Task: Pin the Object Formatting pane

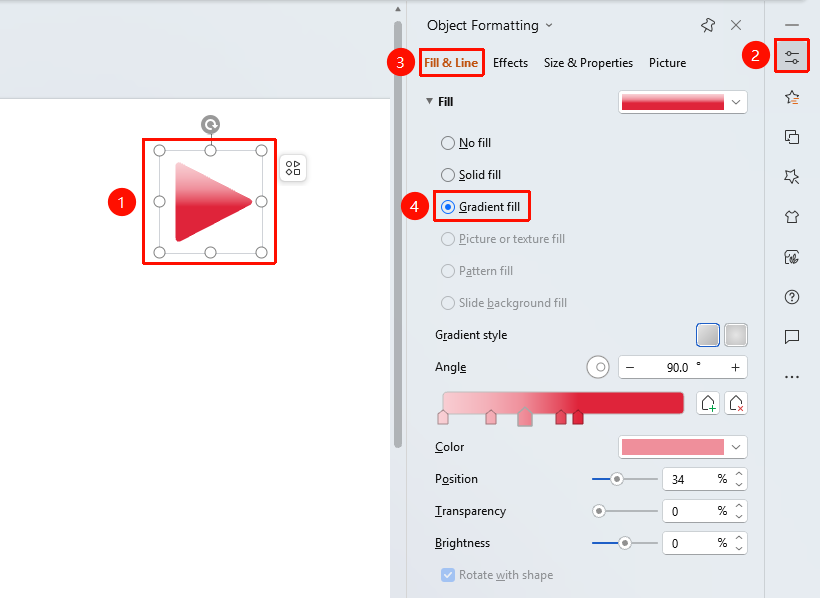Action: coord(708,25)
